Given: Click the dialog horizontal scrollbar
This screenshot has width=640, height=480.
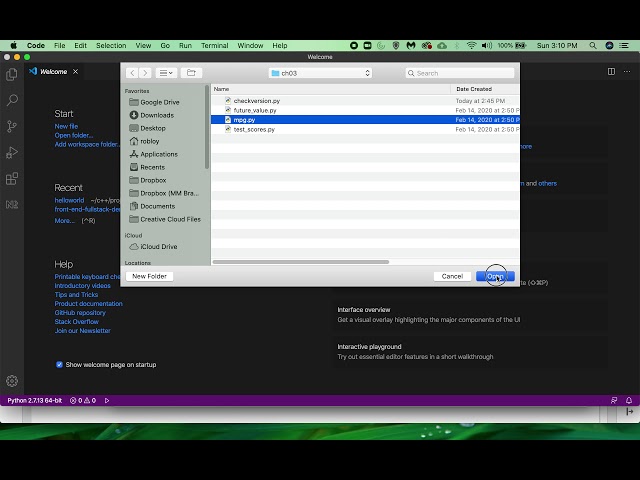Looking at the screenshot, I should click(301, 262).
